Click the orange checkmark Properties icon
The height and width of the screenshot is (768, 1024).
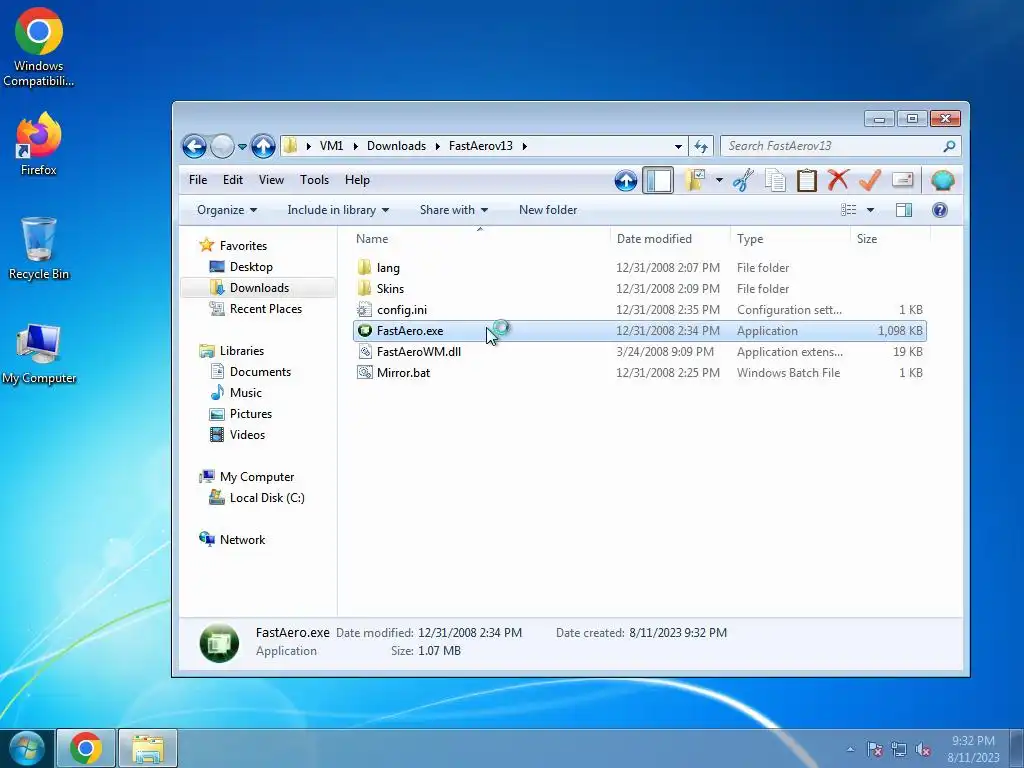click(x=870, y=180)
